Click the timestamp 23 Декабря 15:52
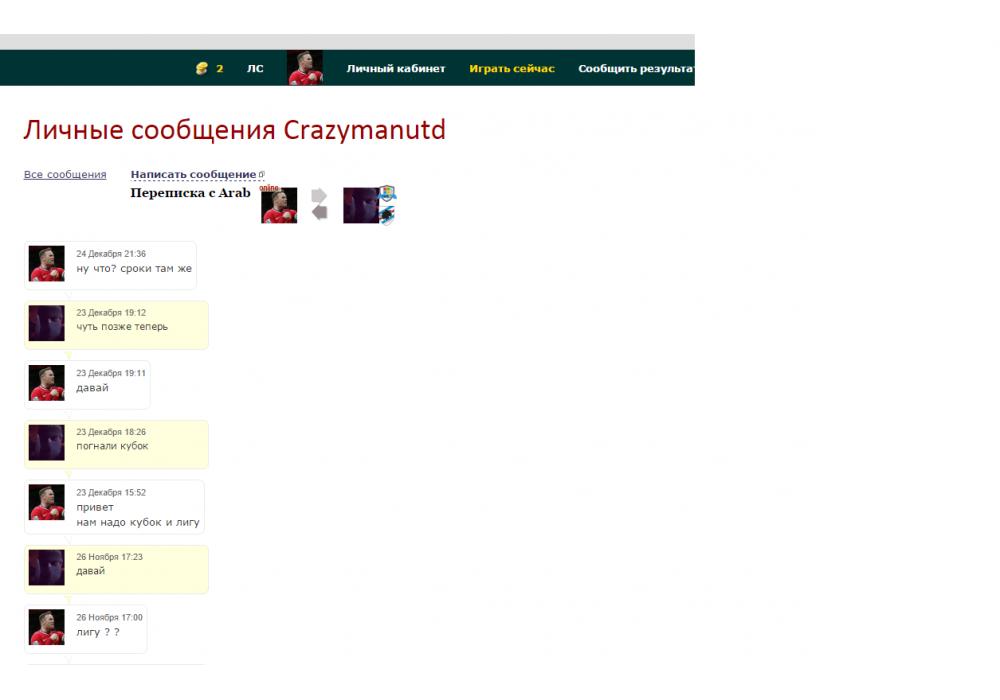Screen dimensions: 1000x700 [x=111, y=492]
